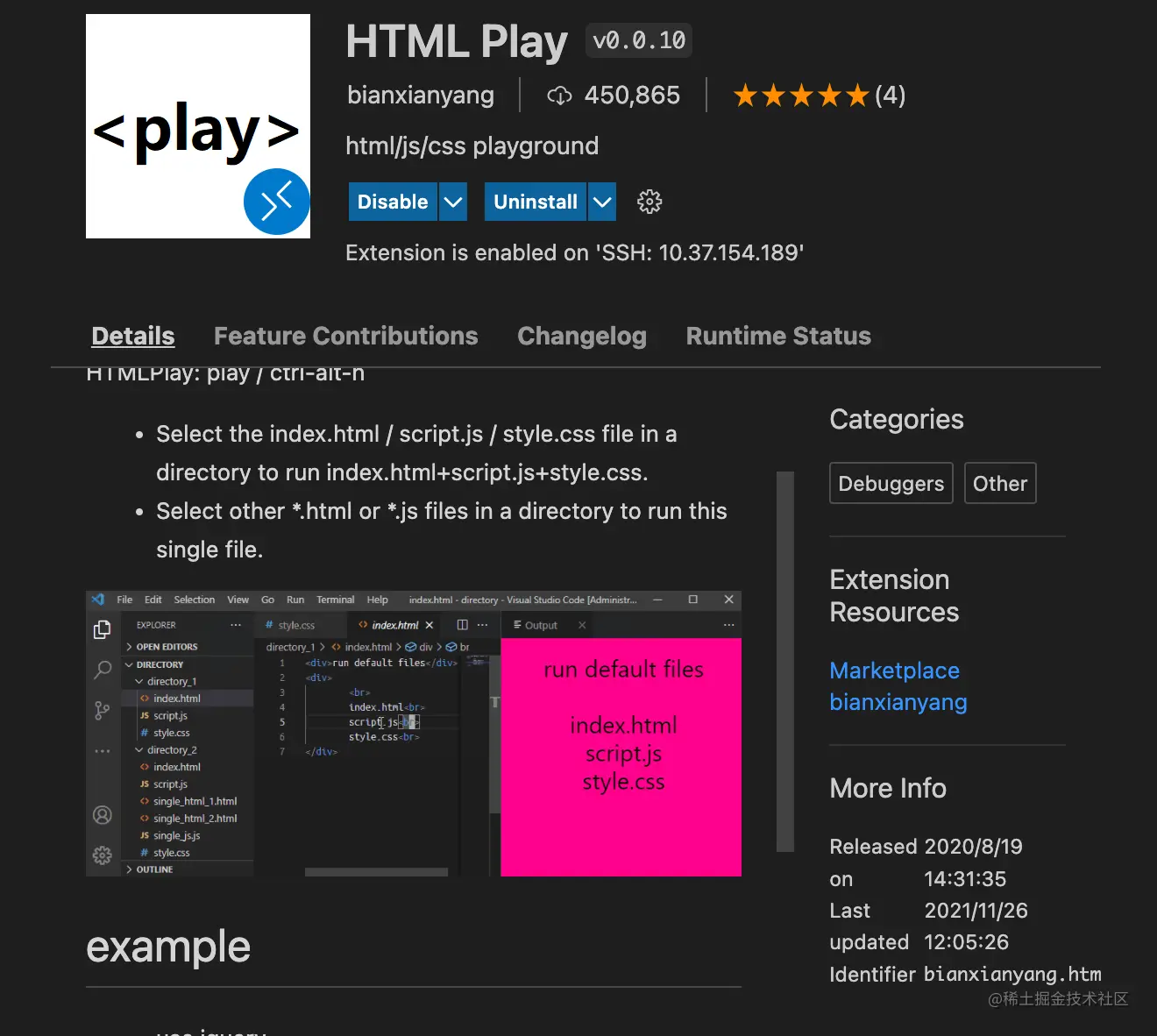This screenshot has height=1036, width=1157.
Task: Switch to Feature Contributions tab
Action: 346,336
